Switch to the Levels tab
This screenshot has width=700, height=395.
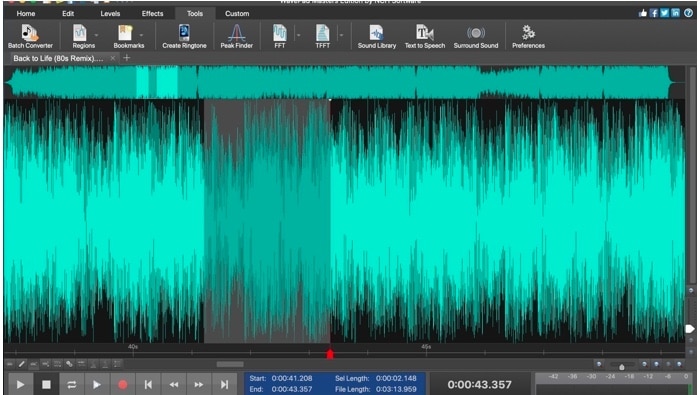tap(110, 13)
